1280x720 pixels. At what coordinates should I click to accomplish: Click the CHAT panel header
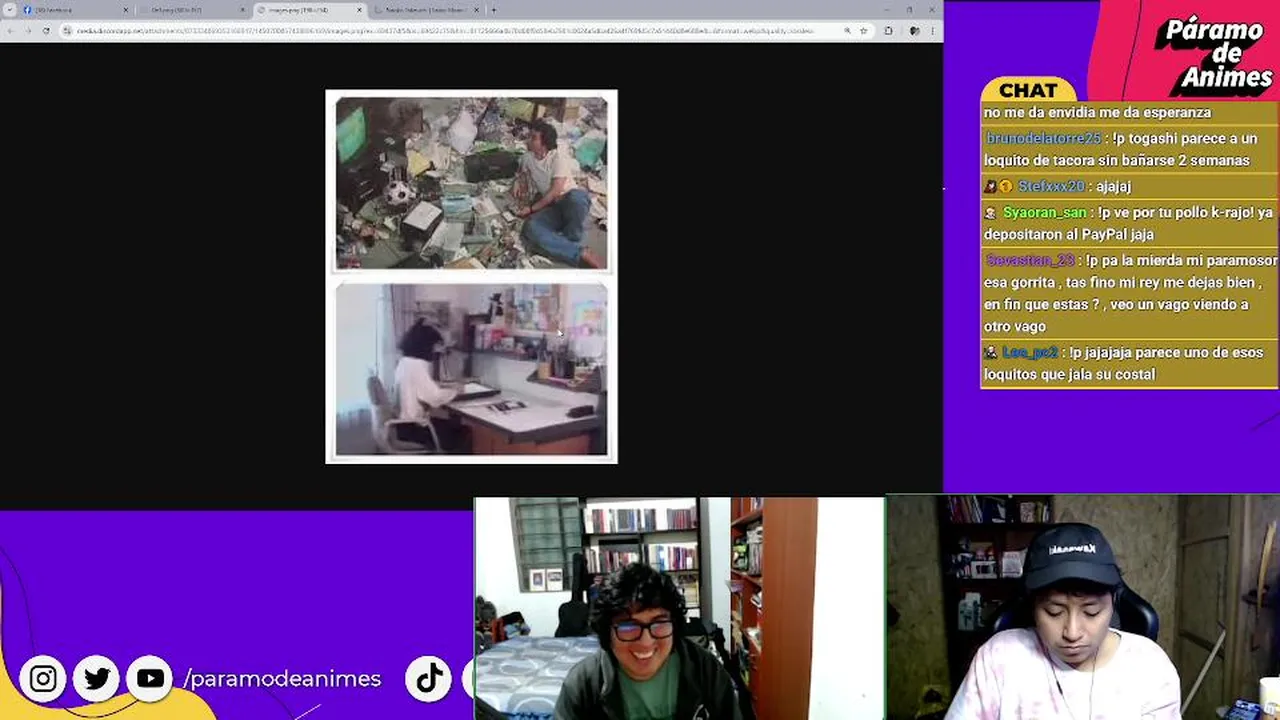tap(1028, 90)
